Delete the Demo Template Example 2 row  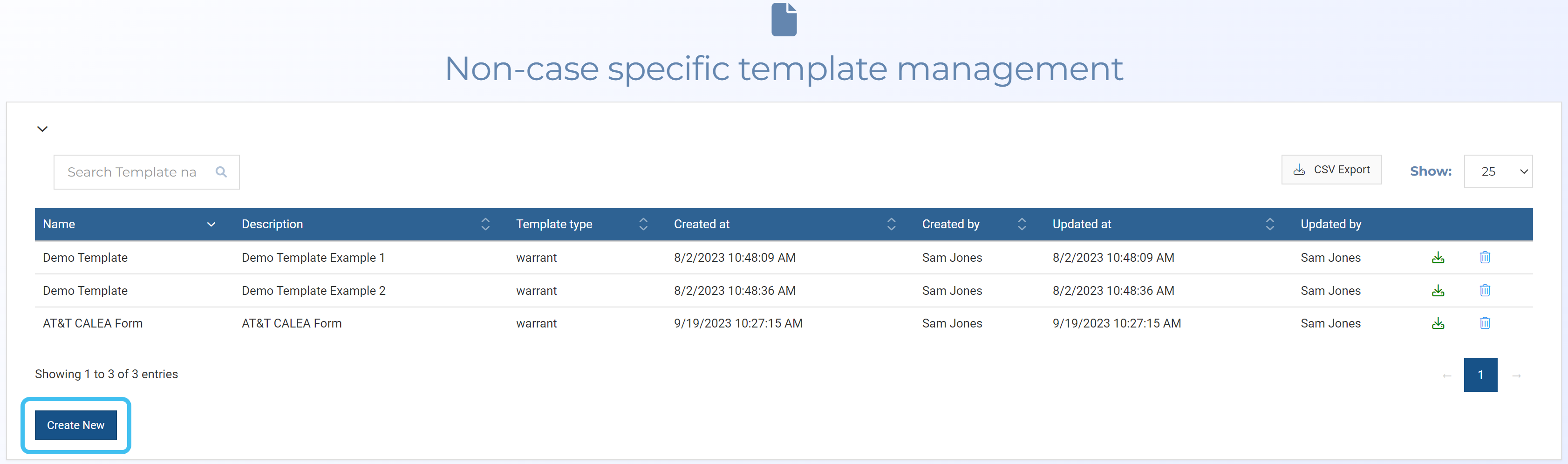(x=1485, y=290)
